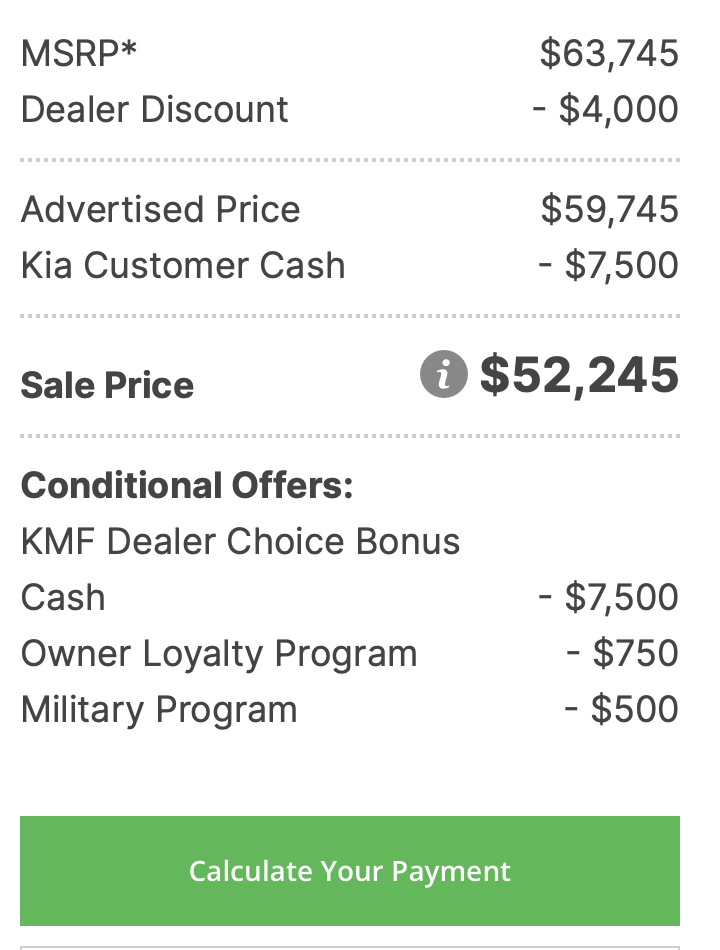Image resolution: width=720 pixels, height=950 pixels.
Task: Click the $7,500 bonus cash amount
Action: [608, 597]
